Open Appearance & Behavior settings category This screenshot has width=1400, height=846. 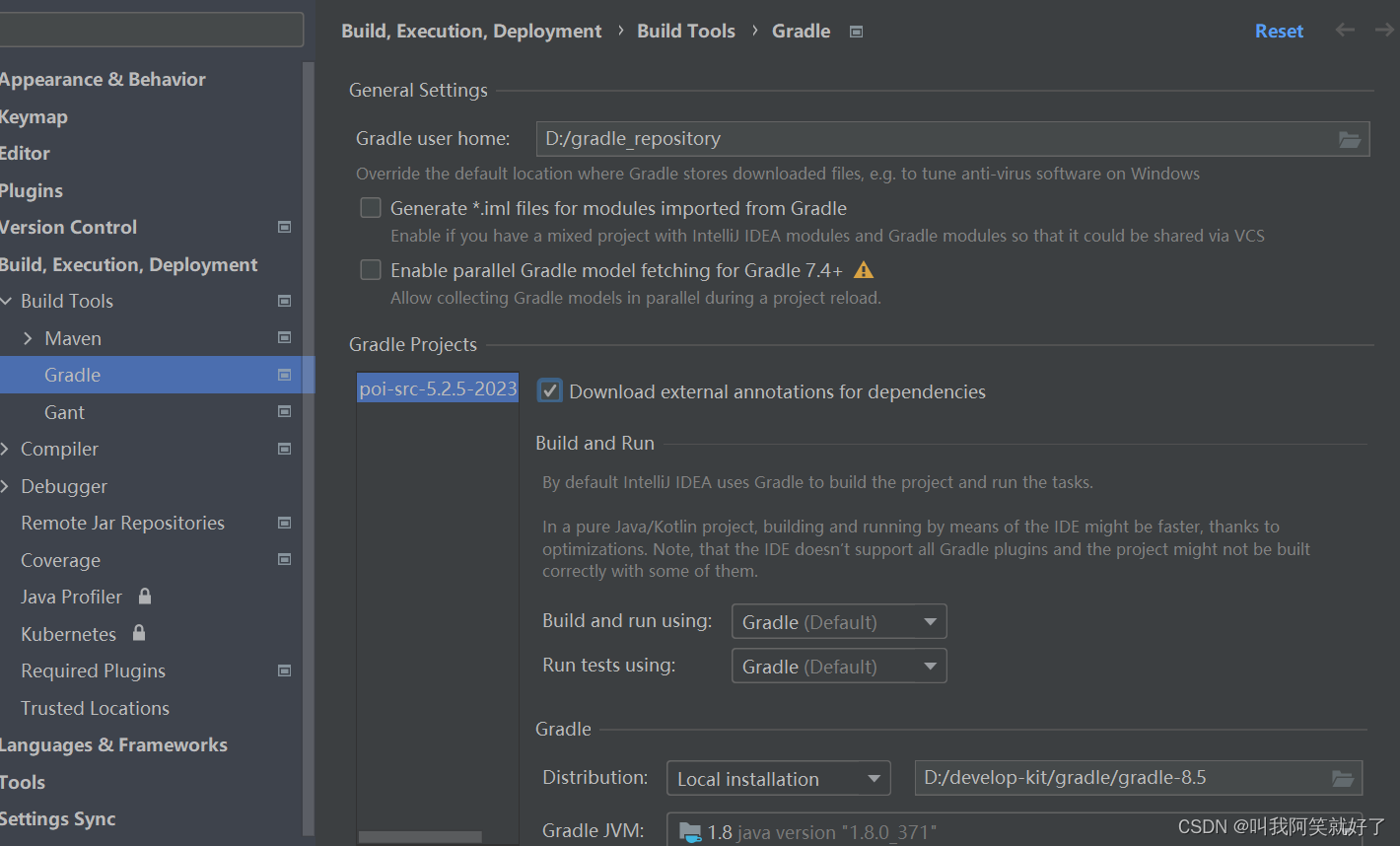click(103, 79)
